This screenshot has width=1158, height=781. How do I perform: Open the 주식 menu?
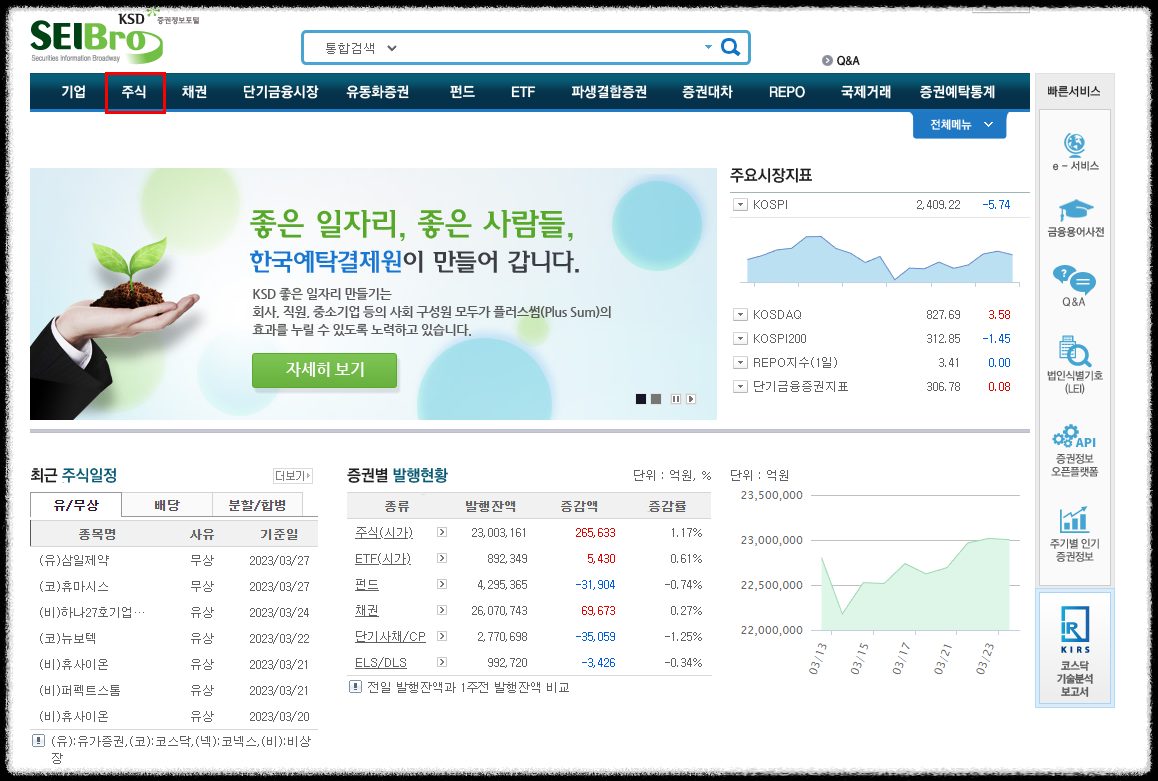(x=134, y=92)
